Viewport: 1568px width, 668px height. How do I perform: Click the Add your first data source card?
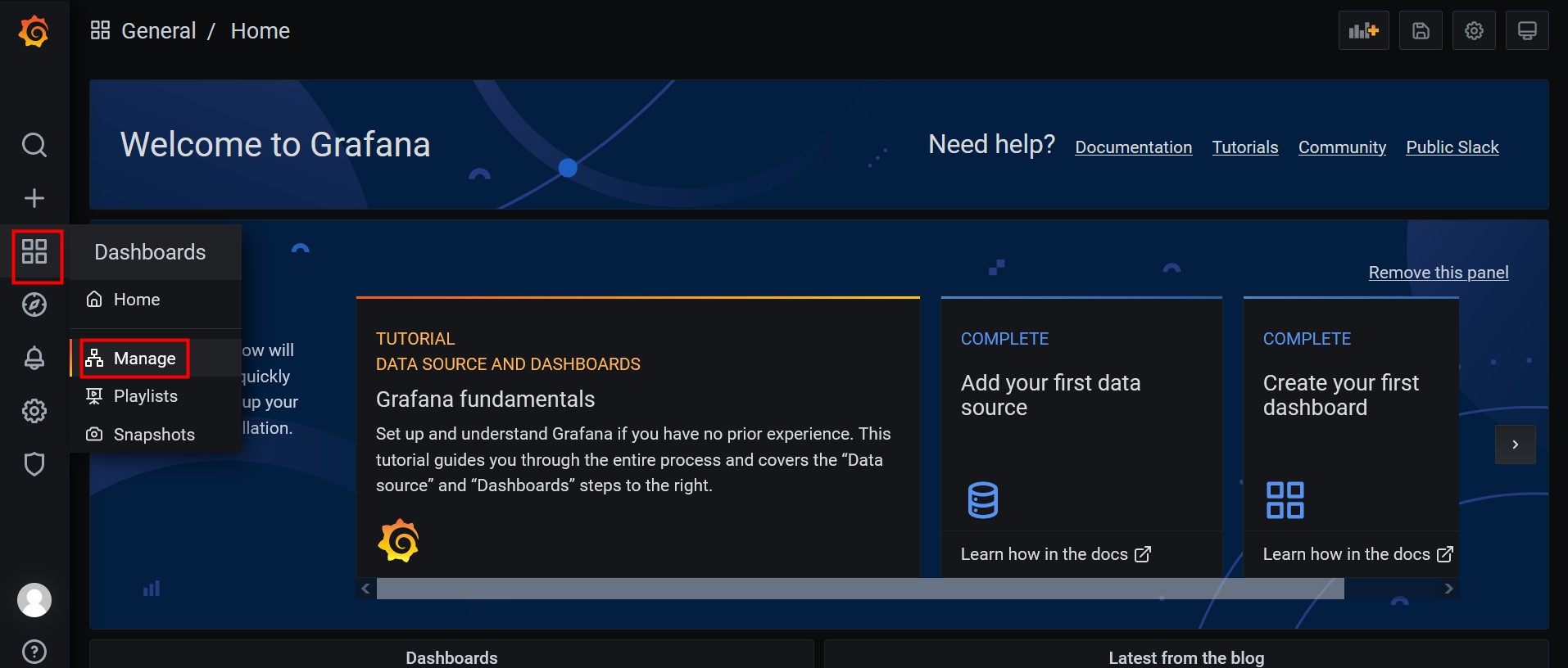(1081, 437)
